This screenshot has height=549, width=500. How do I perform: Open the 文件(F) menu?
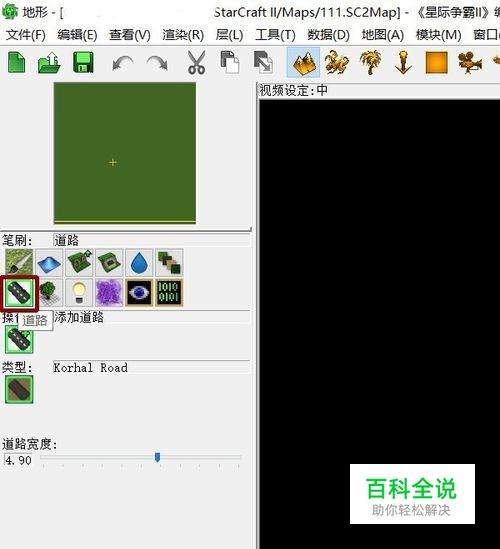click(x=26, y=35)
